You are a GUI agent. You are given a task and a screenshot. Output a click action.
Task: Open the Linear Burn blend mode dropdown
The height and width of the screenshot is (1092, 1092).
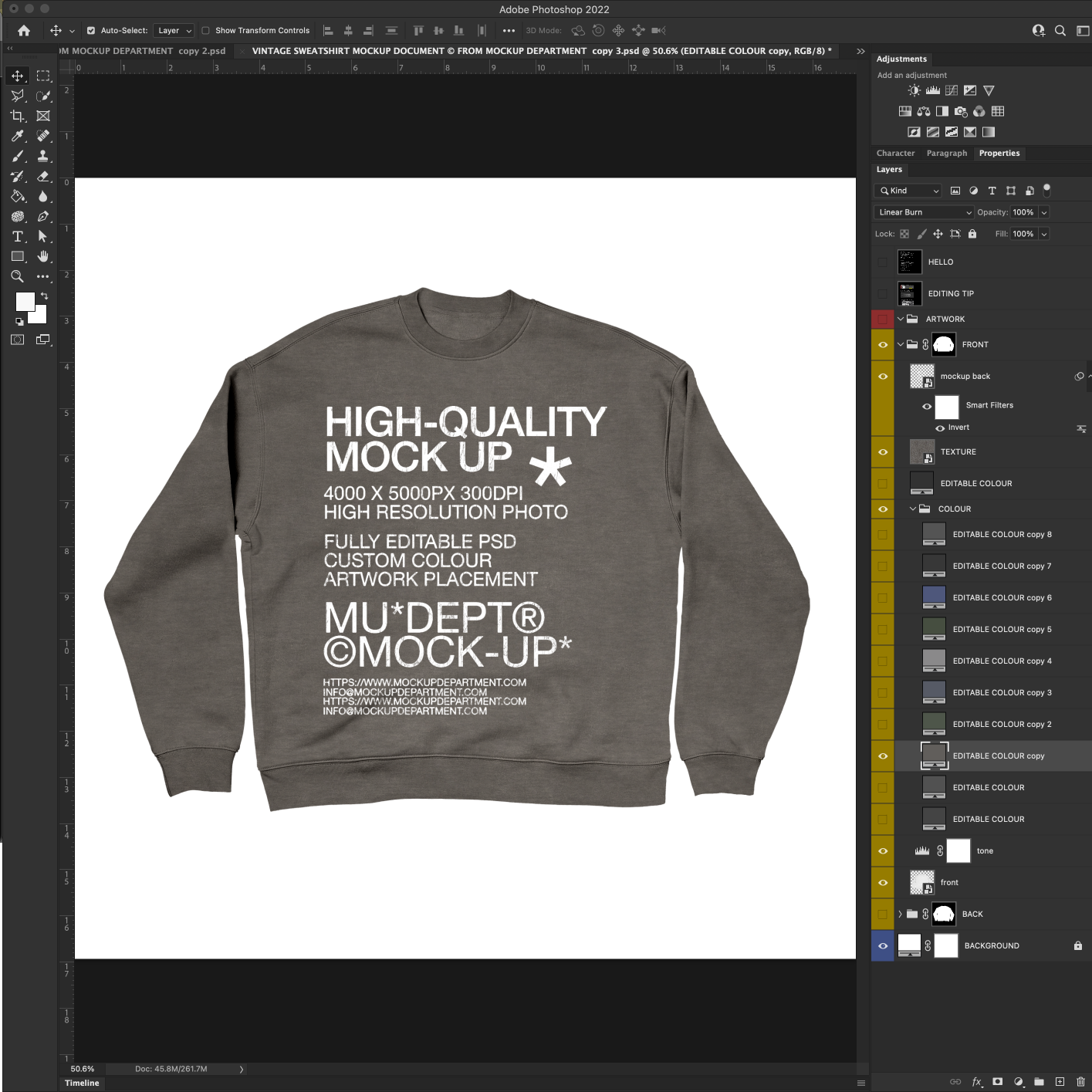pos(925,212)
